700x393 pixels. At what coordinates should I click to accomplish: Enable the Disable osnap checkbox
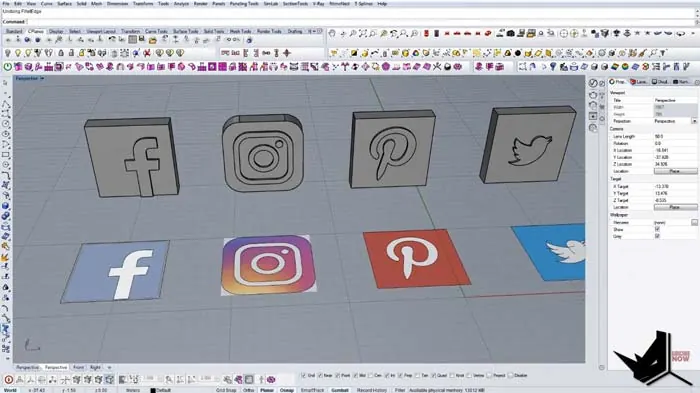tap(510, 376)
